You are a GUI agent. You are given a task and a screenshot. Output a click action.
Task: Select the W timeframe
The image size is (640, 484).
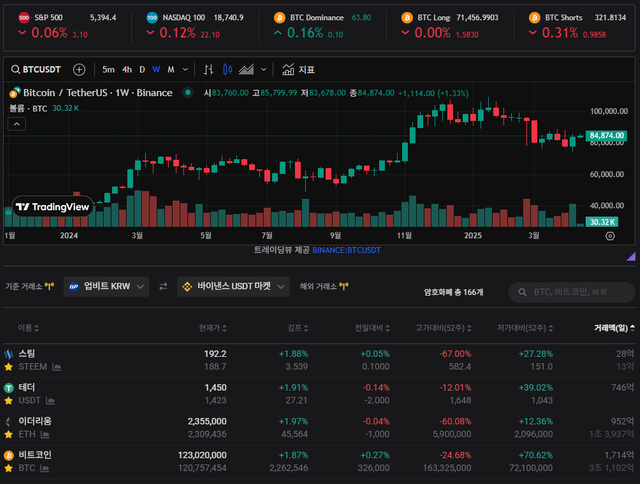[156, 70]
